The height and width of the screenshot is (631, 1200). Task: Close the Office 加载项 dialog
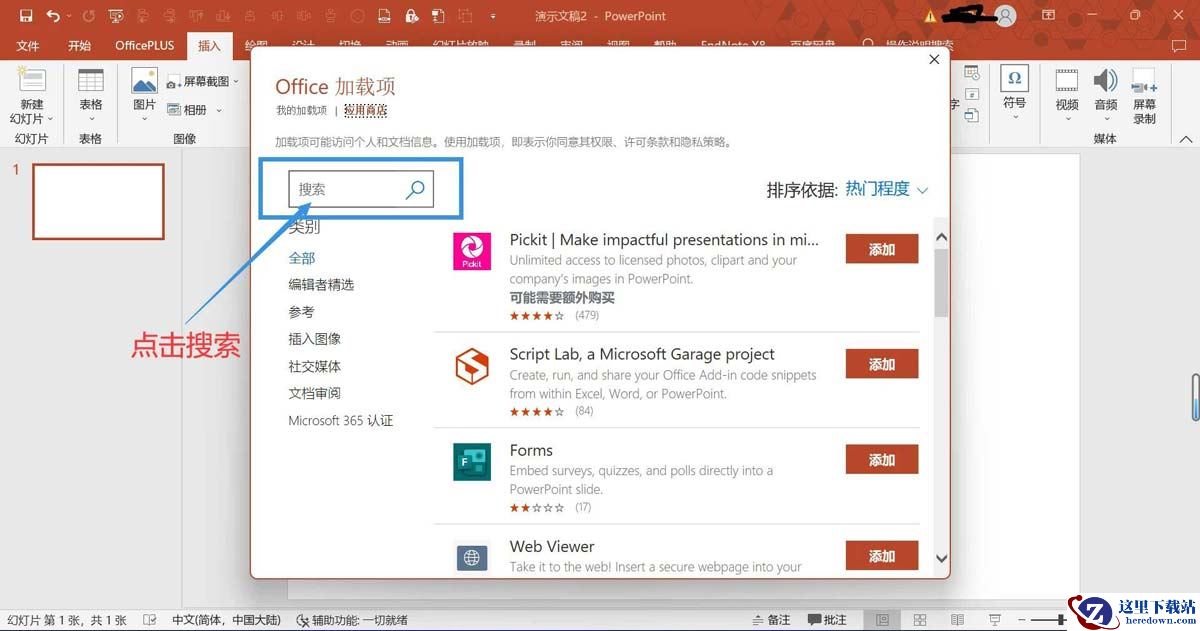click(934, 60)
